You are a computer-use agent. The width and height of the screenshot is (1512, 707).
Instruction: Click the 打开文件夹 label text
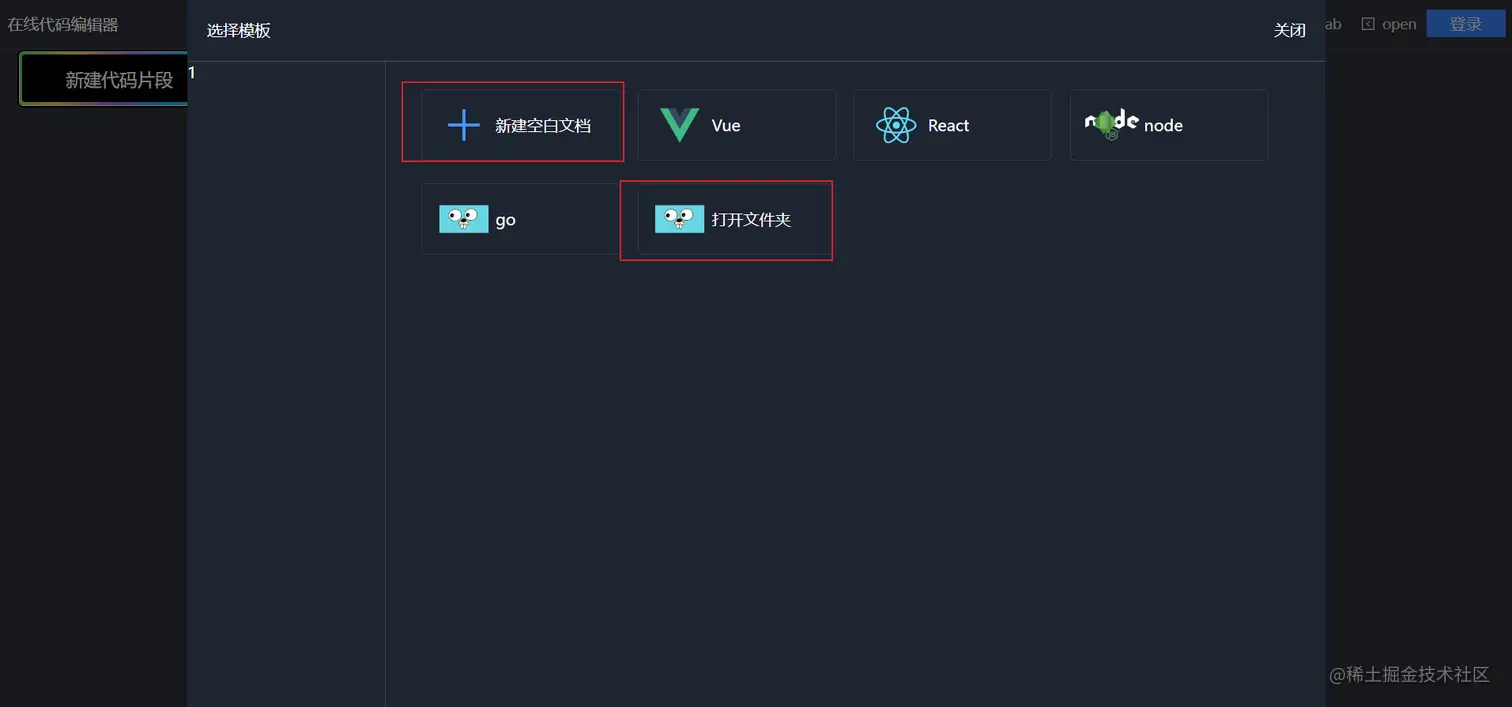click(x=751, y=220)
